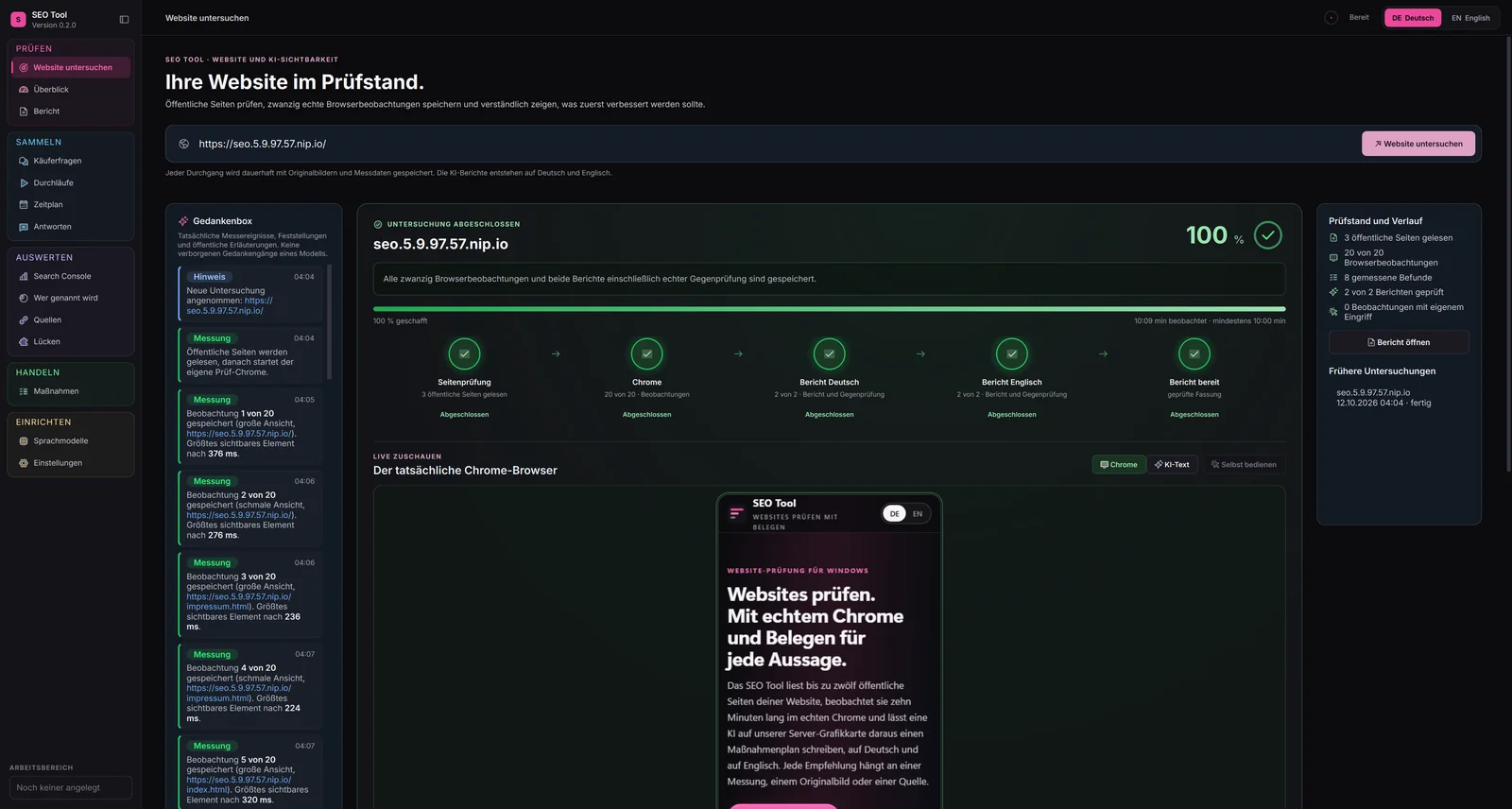
Task: Open Zeitplan in the sidebar
Action: pyautogui.click(x=71, y=204)
